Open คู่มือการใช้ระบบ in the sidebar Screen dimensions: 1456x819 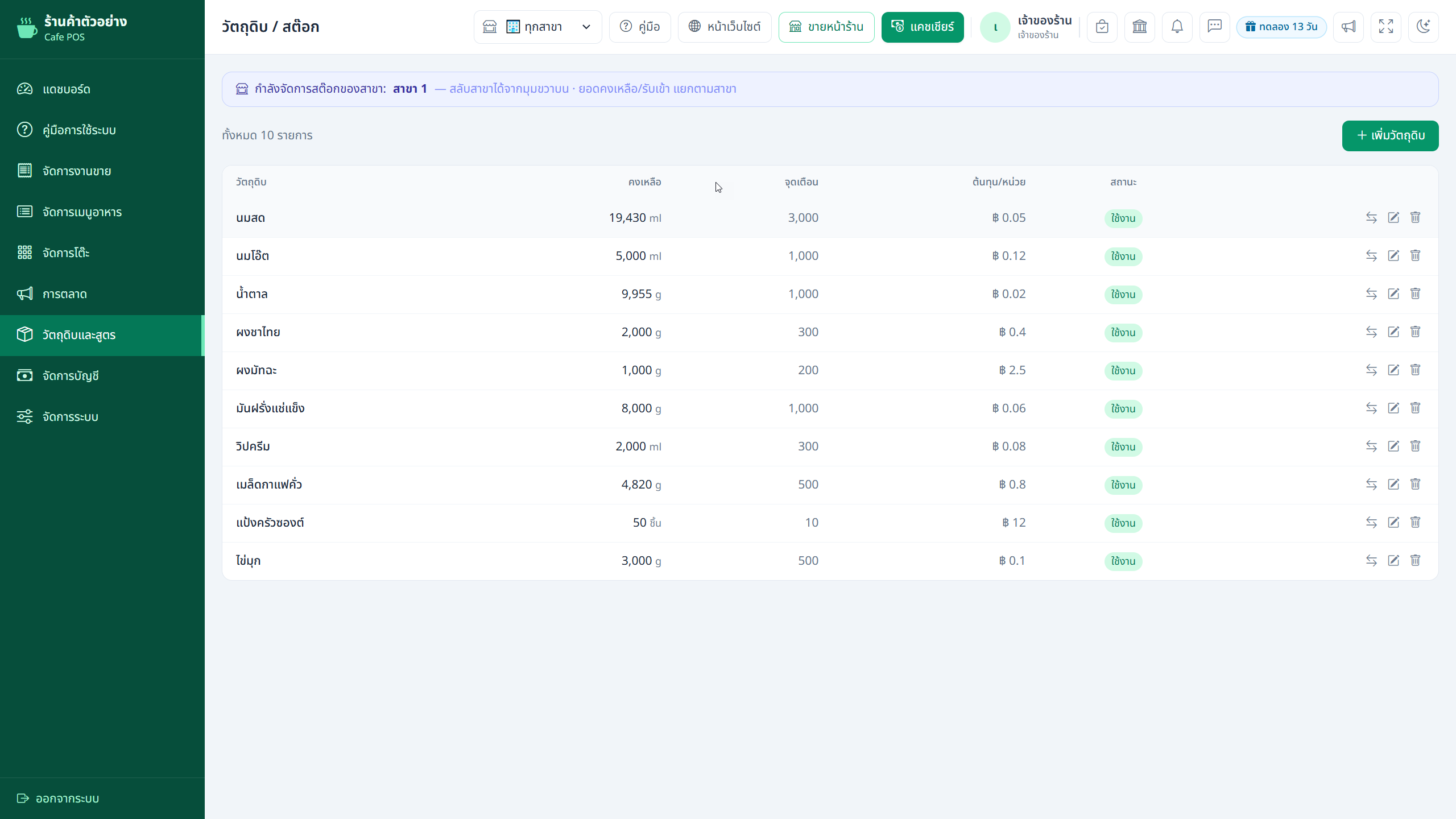102,130
